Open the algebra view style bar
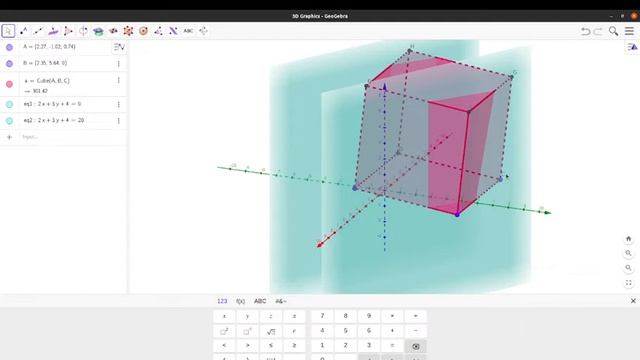640x360 pixels. click(x=119, y=47)
